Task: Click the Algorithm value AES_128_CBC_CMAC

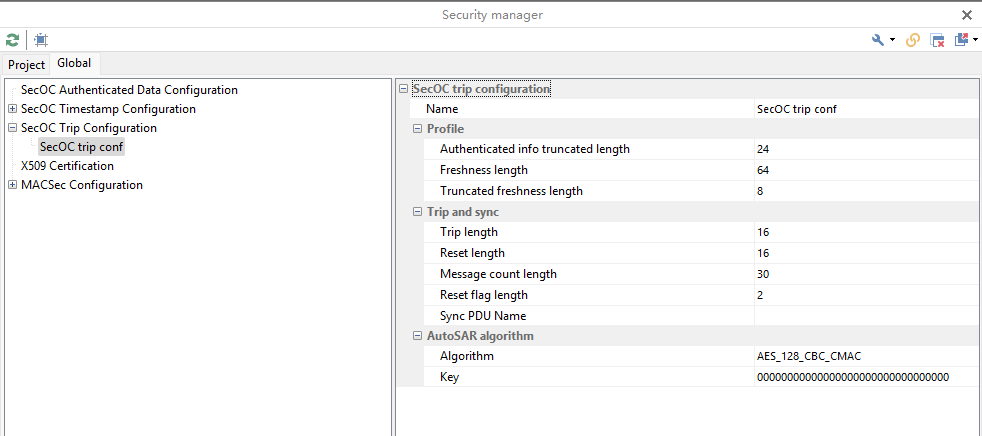Action: (810, 357)
